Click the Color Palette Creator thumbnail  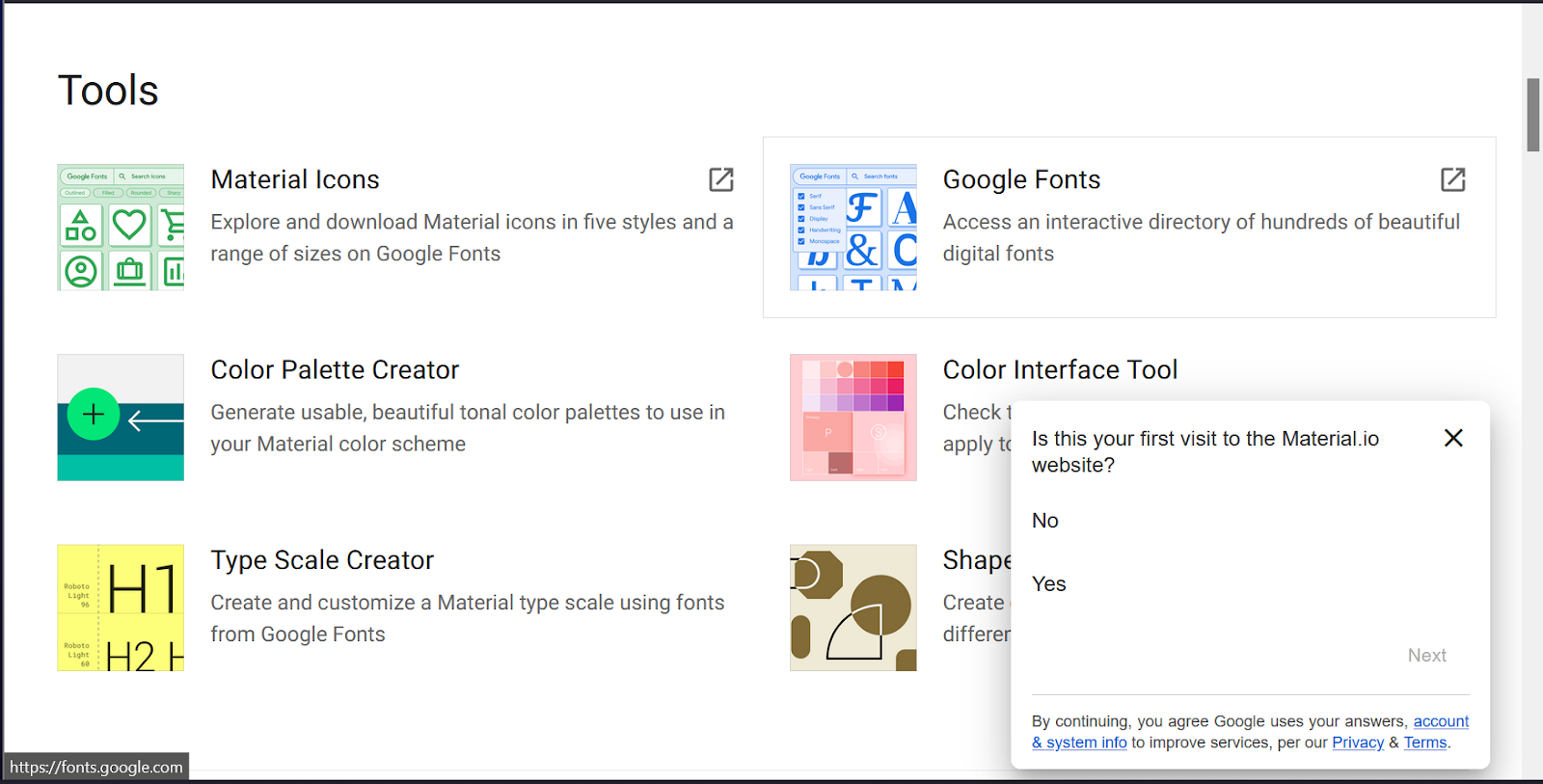121,418
